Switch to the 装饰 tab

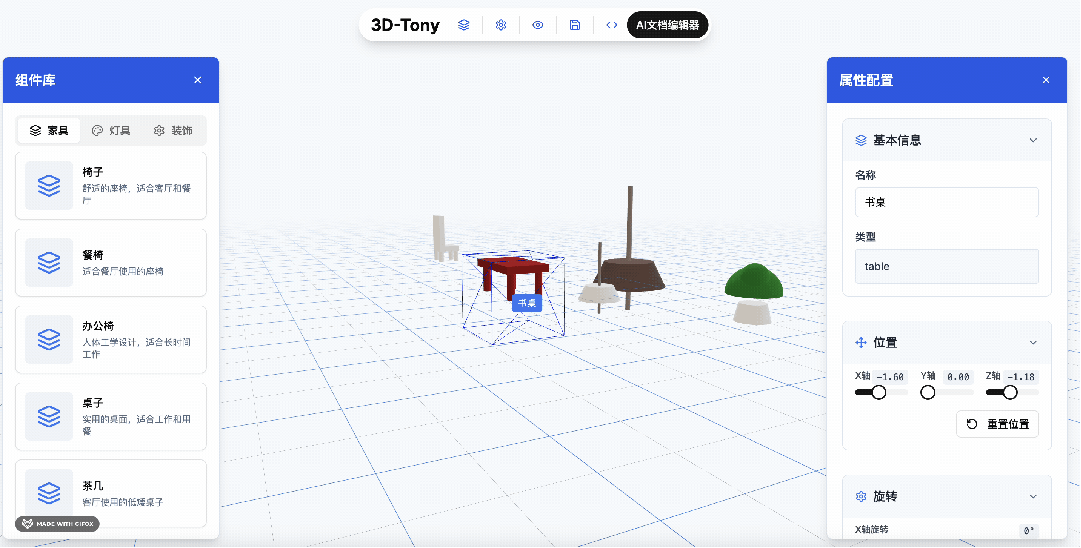(x=173, y=130)
